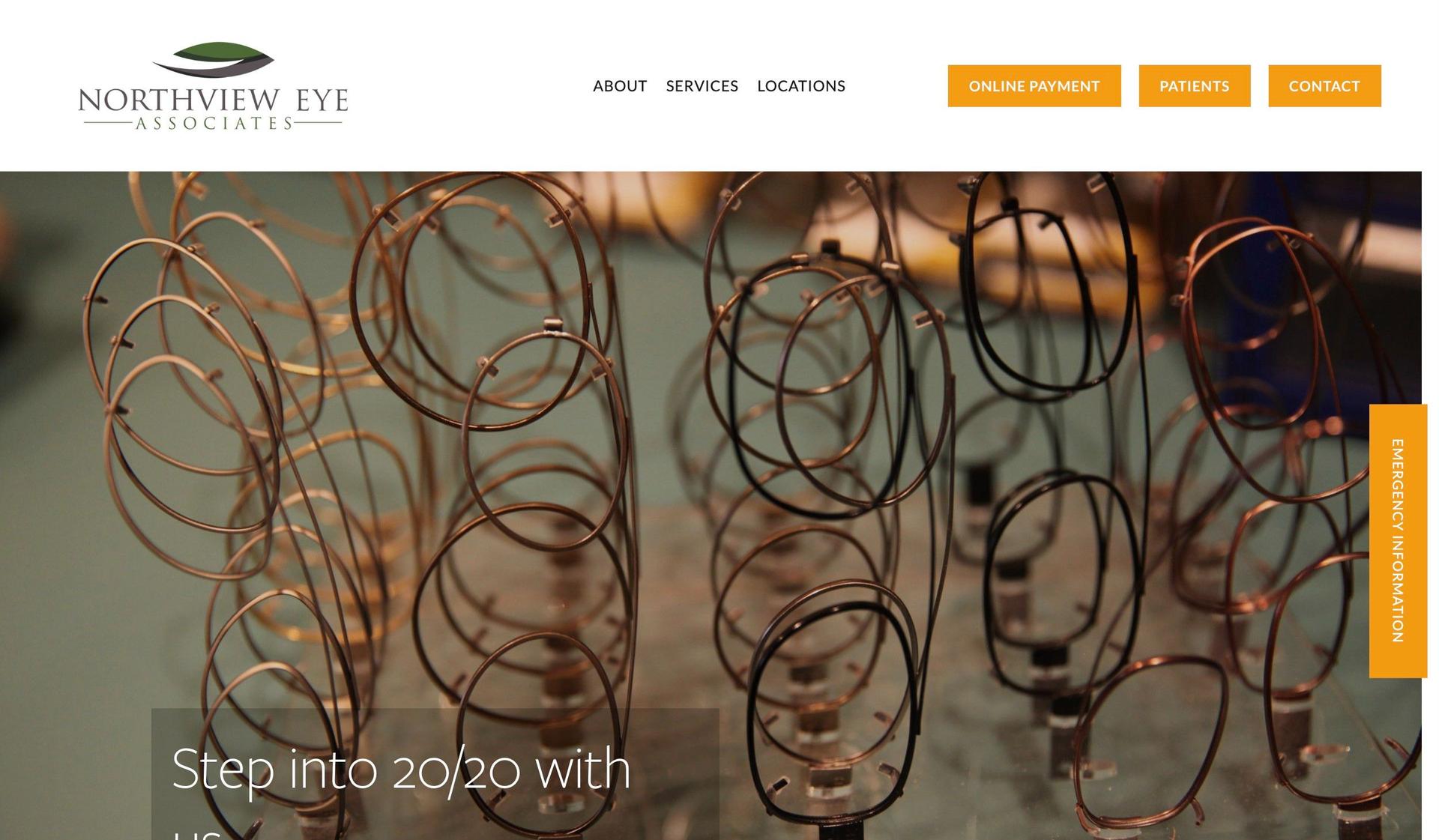Click the translucent gray caption box

pos(435,774)
